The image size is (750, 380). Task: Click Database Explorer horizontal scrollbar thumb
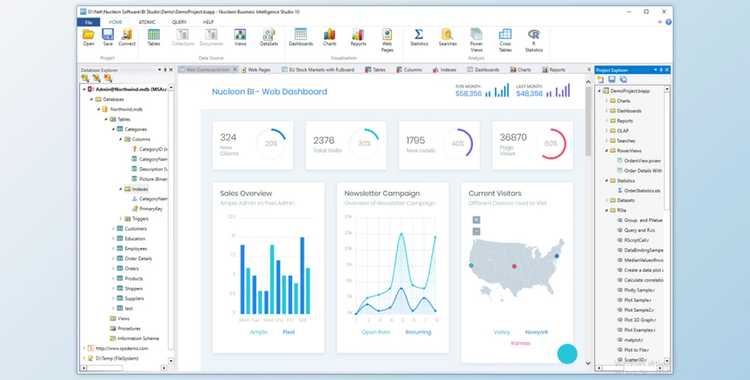[104, 368]
